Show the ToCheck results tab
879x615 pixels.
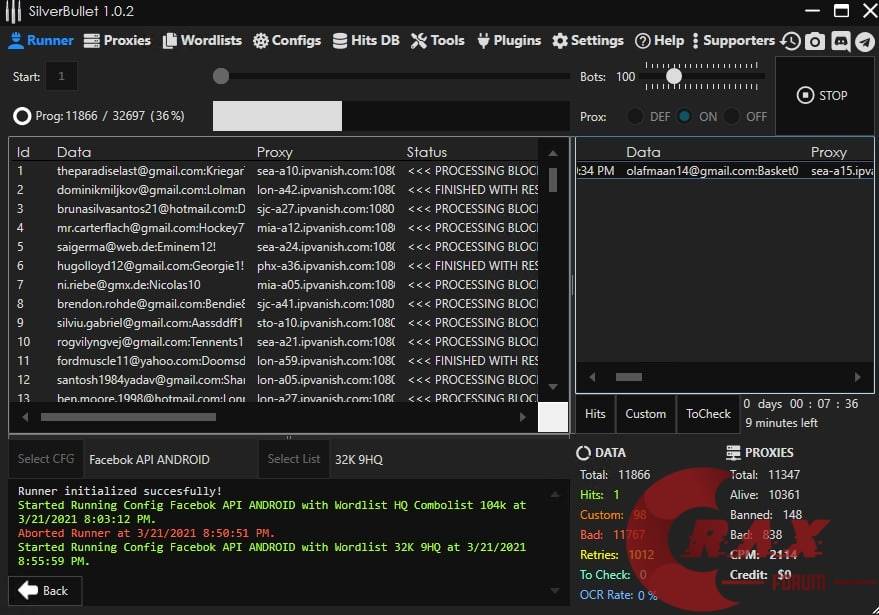708,414
